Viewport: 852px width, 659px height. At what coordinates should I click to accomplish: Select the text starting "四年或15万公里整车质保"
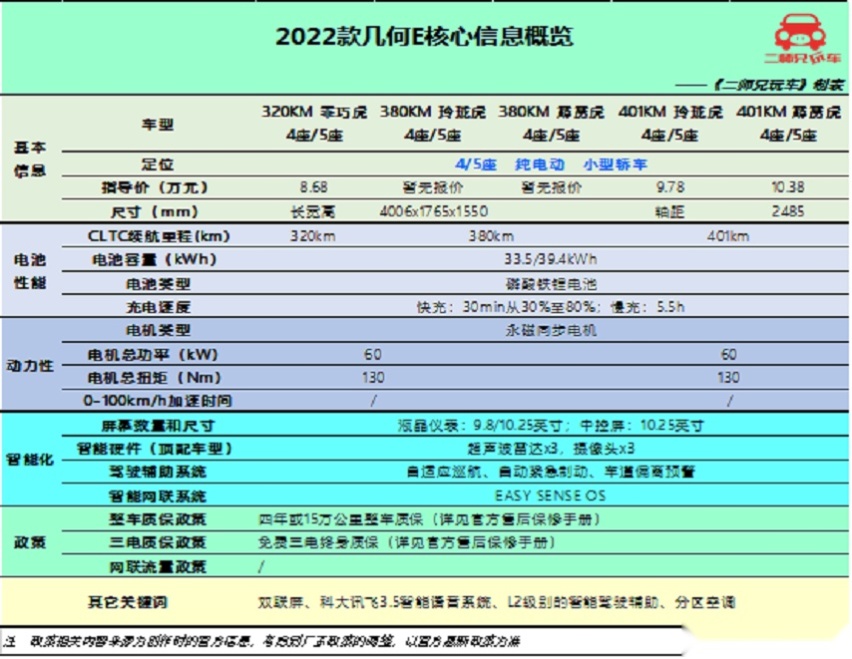[430, 519]
